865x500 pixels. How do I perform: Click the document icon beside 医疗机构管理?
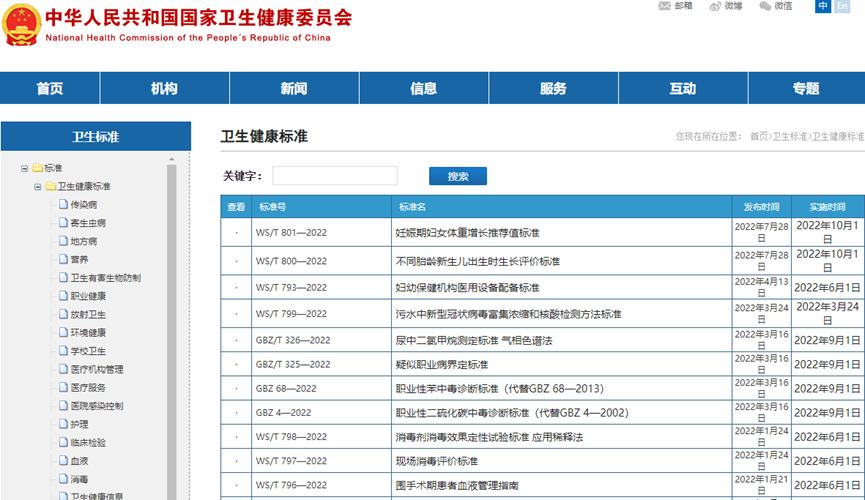tap(63, 369)
